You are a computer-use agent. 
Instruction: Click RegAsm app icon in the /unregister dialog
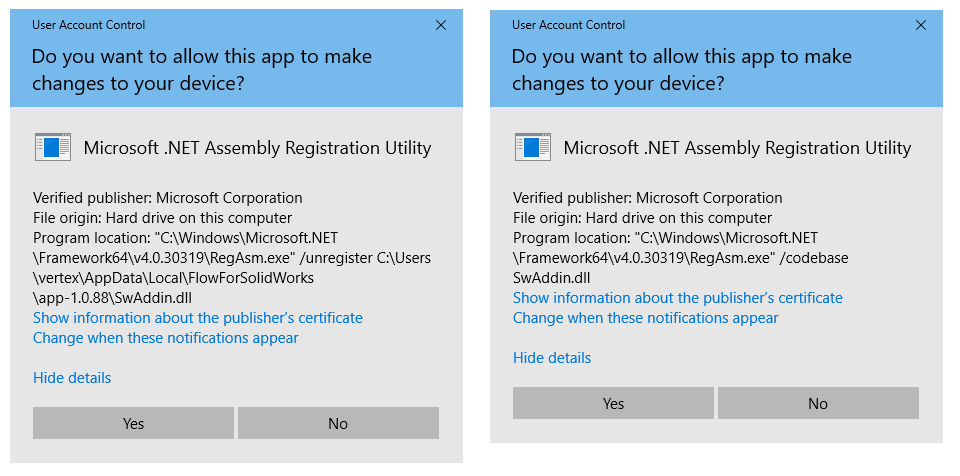52,148
